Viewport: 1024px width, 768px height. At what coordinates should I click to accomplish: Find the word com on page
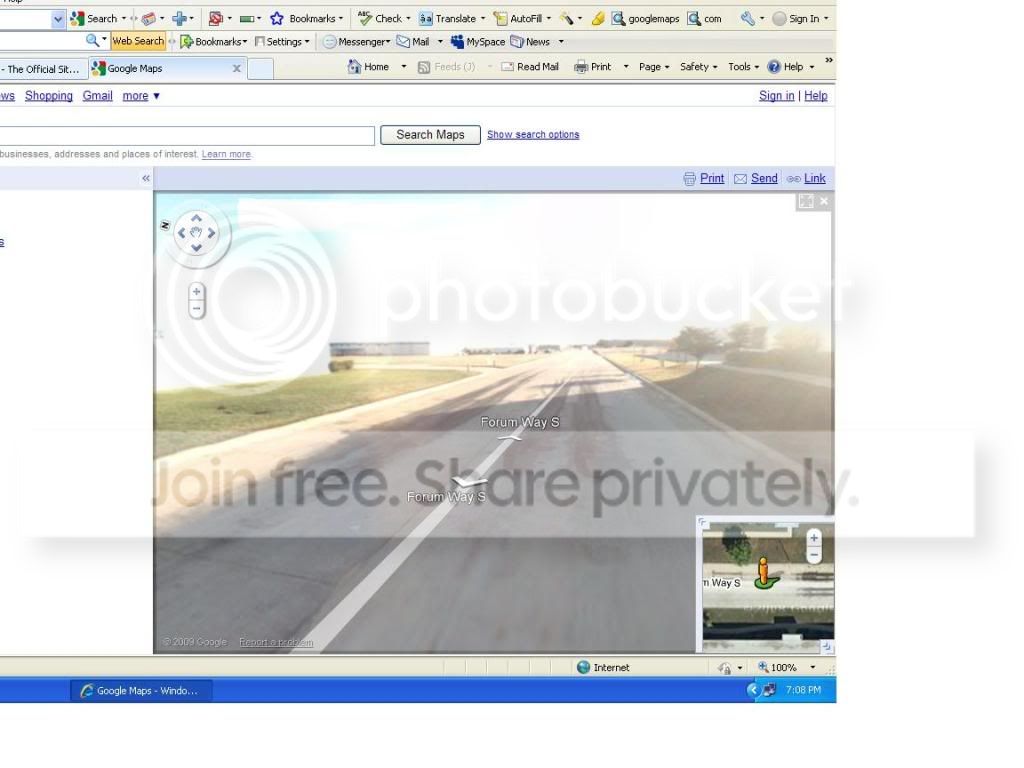[705, 19]
